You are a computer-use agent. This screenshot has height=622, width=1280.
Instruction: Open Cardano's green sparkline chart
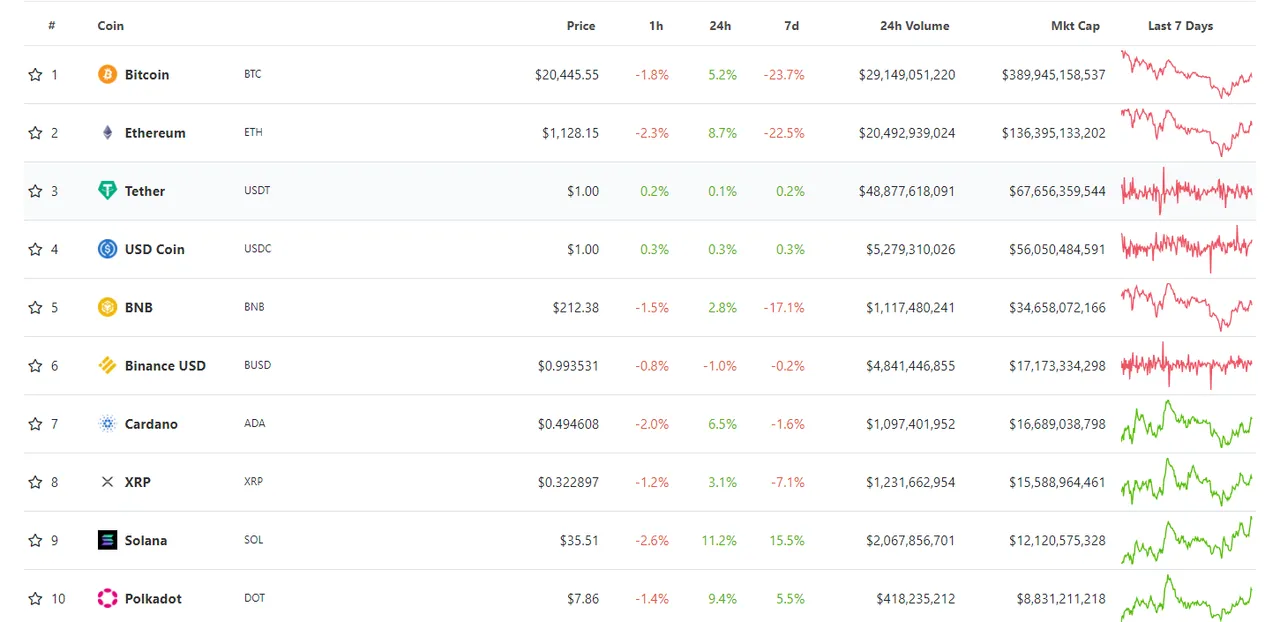1187,423
